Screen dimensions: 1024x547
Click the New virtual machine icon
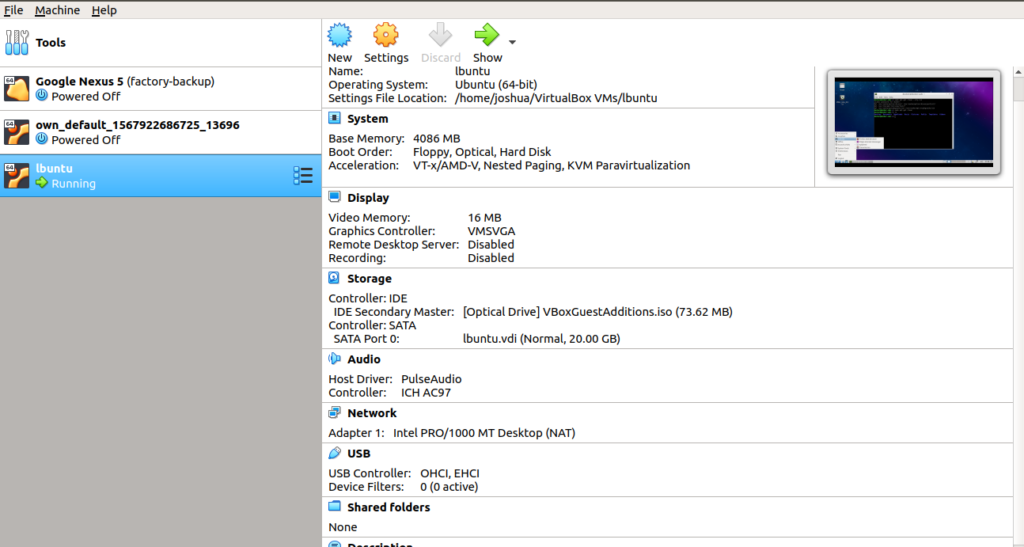point(340,35)
